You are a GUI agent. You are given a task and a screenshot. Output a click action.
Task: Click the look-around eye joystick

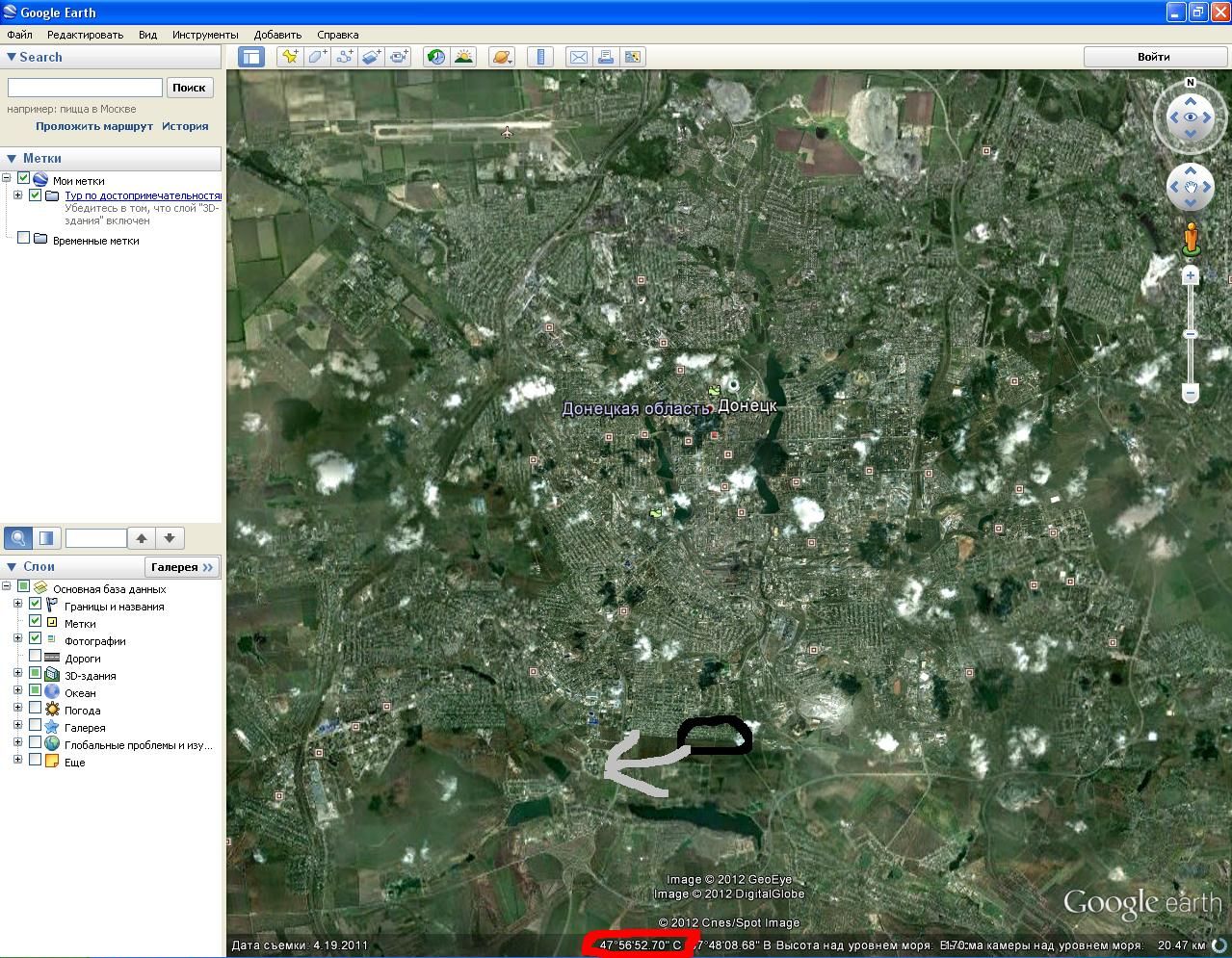coord(1191,117)
